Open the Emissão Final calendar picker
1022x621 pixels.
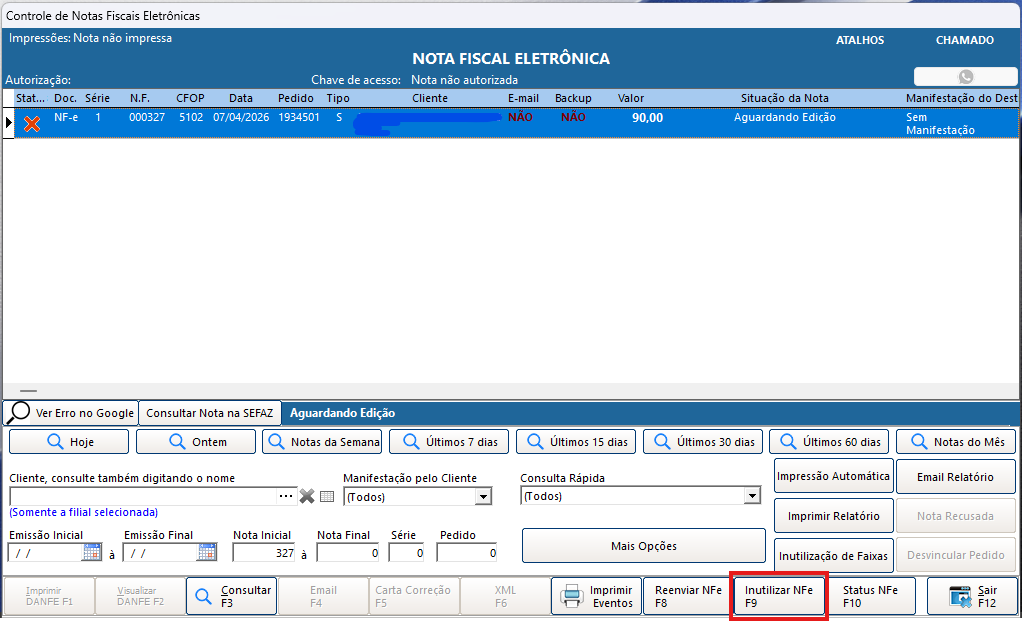207,552
